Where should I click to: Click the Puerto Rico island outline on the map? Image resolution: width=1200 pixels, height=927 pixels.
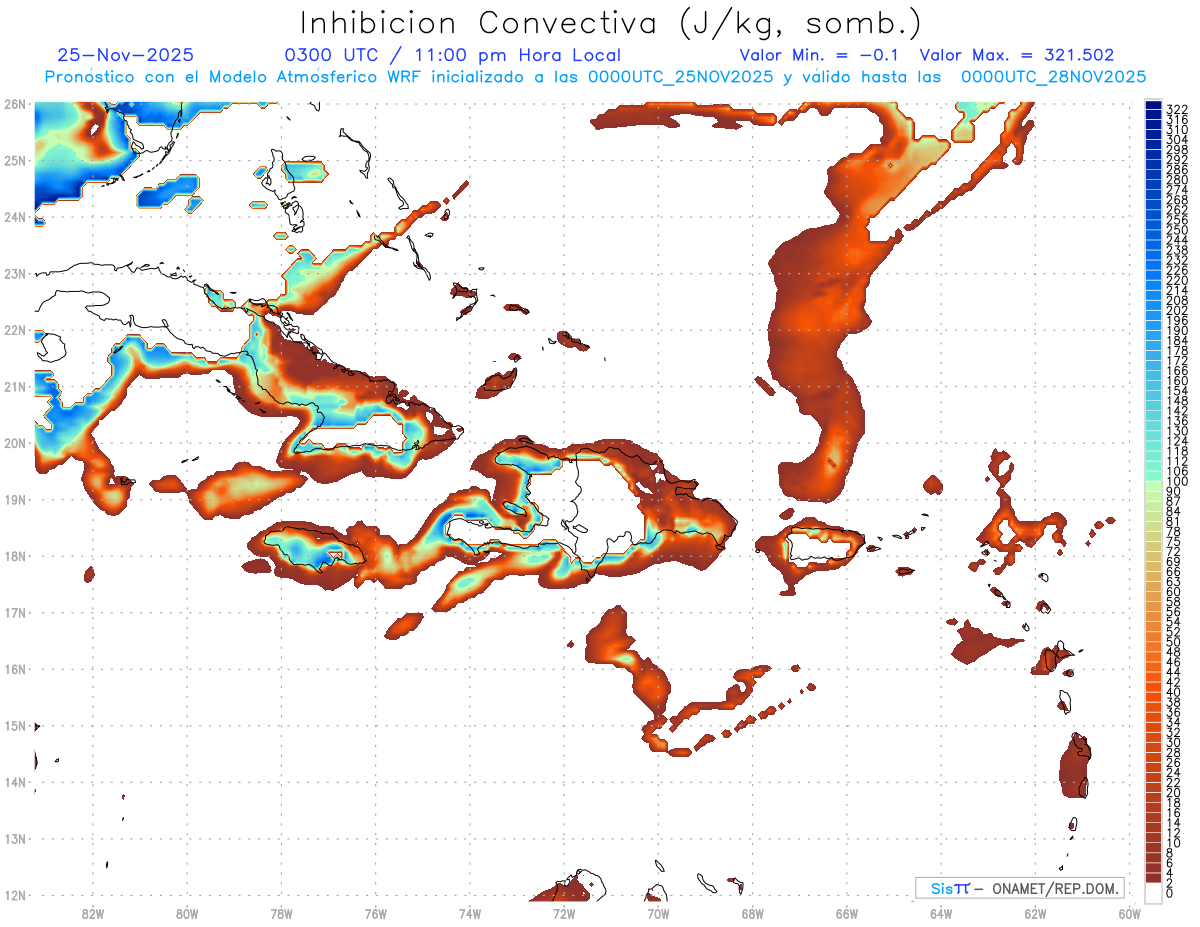pos(826,546)
